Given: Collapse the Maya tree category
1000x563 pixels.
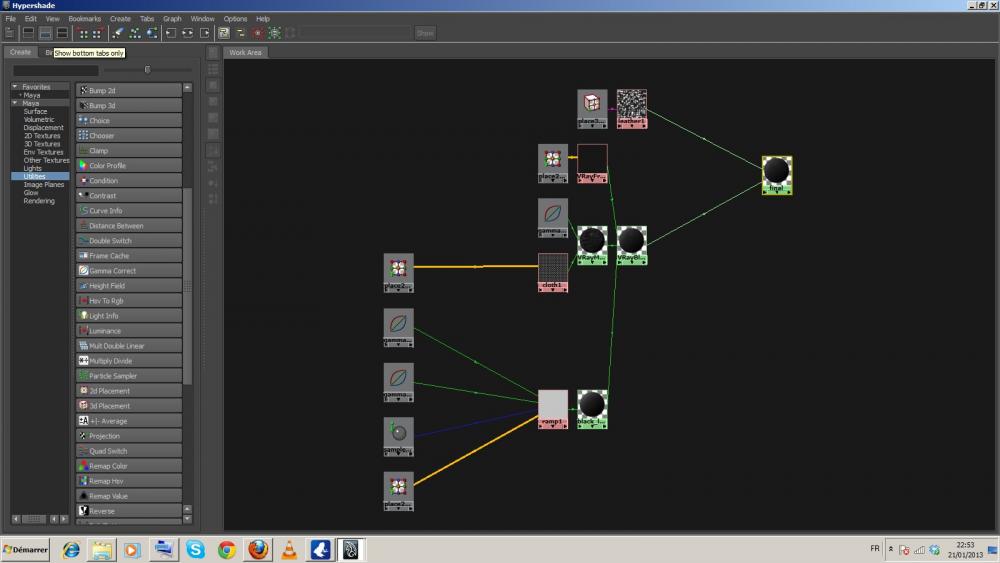Looking at the screenshot, I should pyautogui.click(x=15, y=103).
